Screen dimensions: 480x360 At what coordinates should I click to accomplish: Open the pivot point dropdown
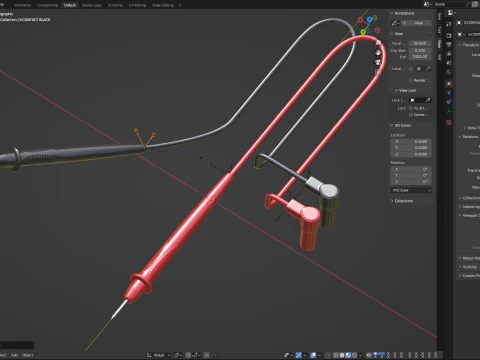tap(178, 355)
